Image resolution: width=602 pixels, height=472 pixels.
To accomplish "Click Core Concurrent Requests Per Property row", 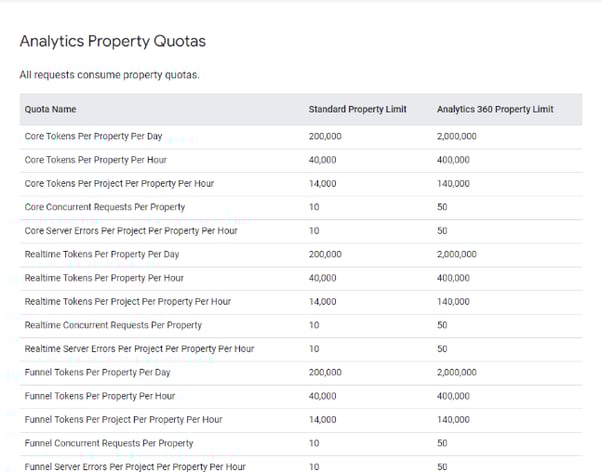I will click(x=105, y=207).
